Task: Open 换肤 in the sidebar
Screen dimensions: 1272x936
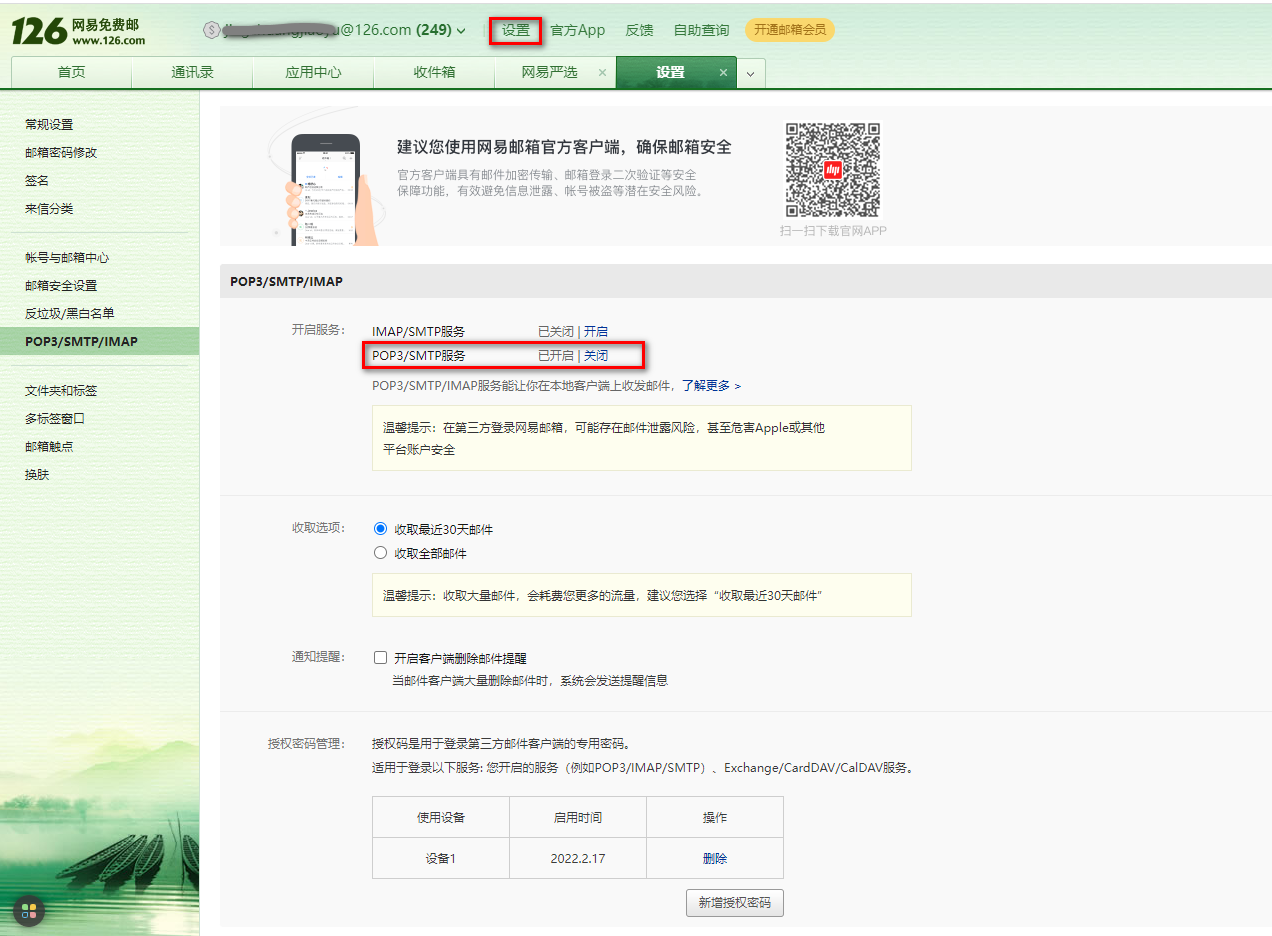Action: (x=37, y=474)
